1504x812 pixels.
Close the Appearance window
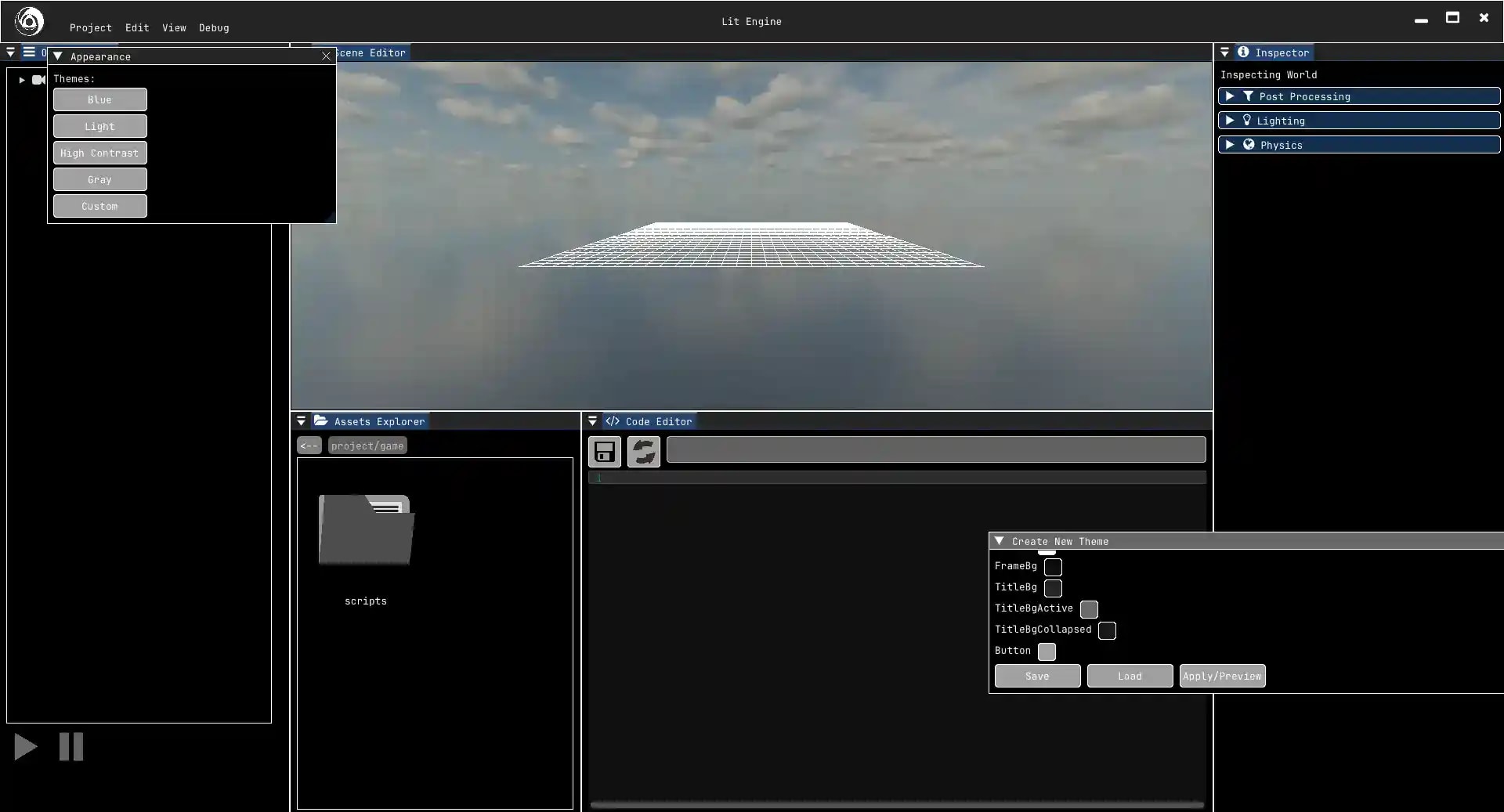326,56
